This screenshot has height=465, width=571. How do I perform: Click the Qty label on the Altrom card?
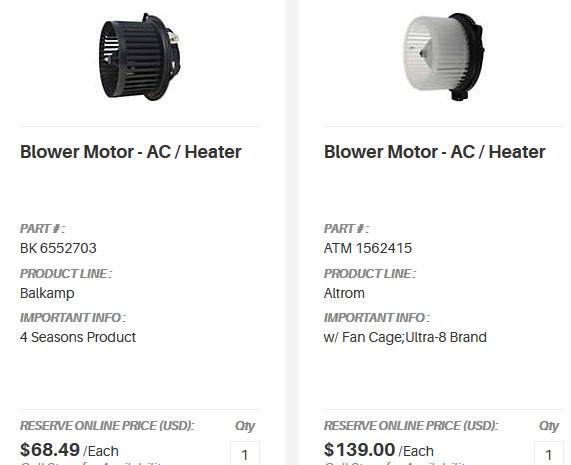549,426
